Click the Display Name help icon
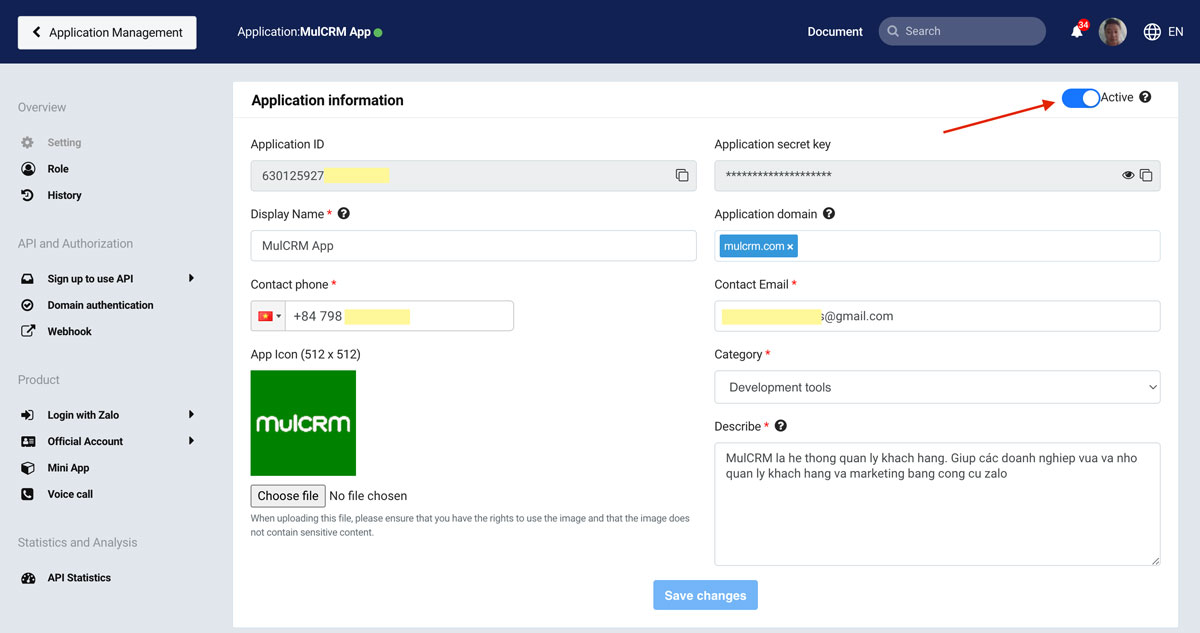Image resolution: width=1200 pixels, height=633 pixels. (x=344, y=214)
